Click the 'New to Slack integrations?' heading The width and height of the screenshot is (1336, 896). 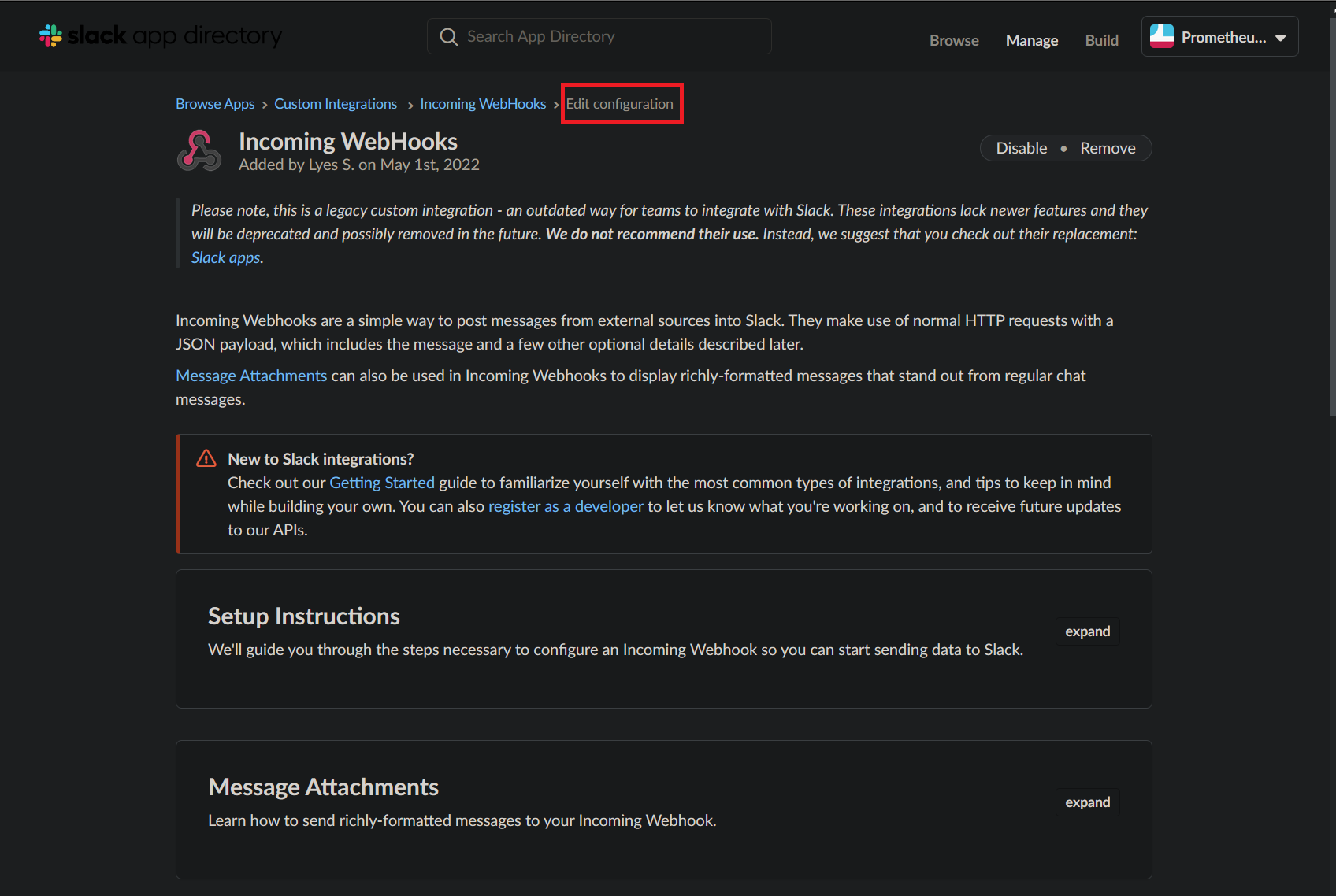click(x=321, y=459)
